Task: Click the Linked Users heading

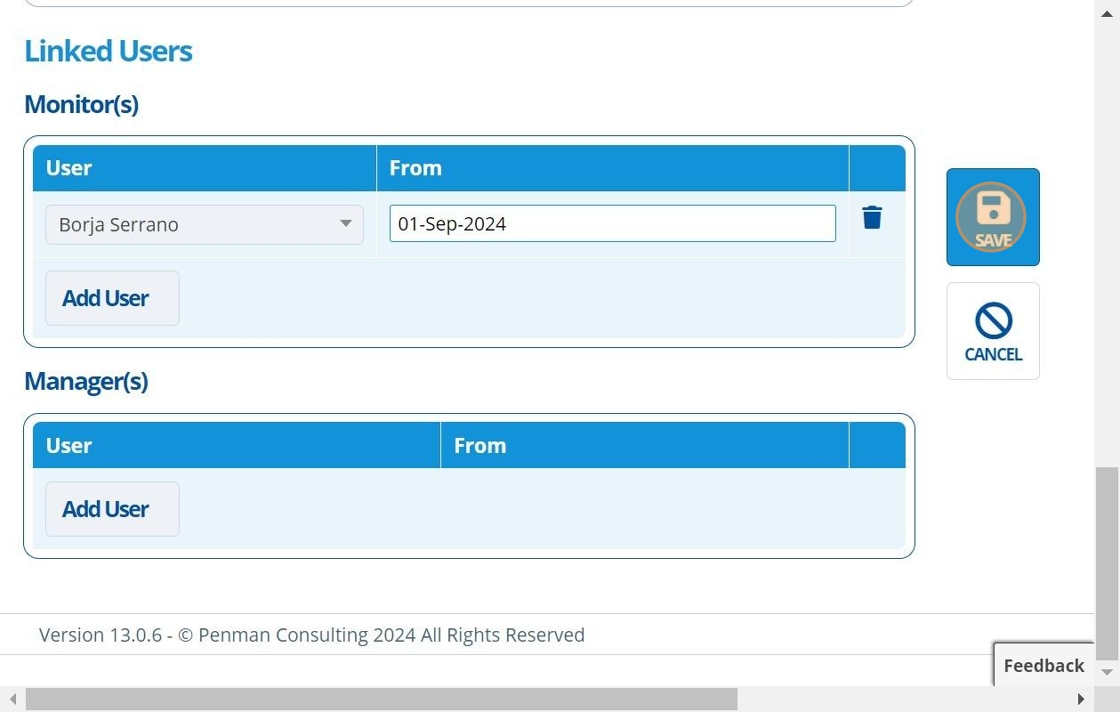Action: pos(108,51)
